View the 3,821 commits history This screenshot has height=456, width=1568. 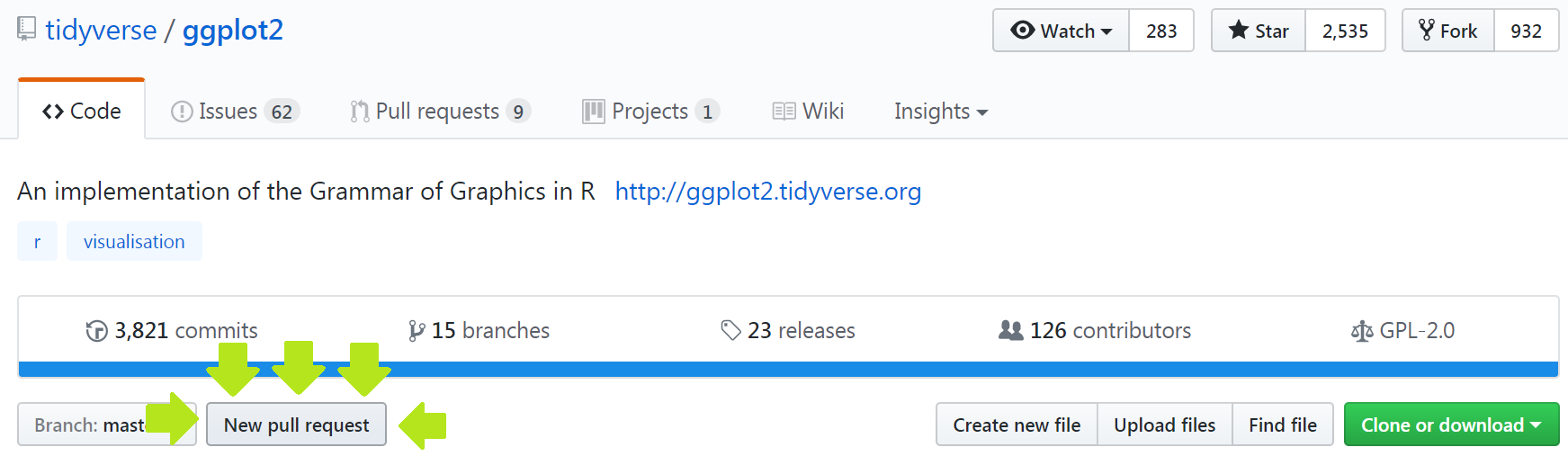[172, 331]
